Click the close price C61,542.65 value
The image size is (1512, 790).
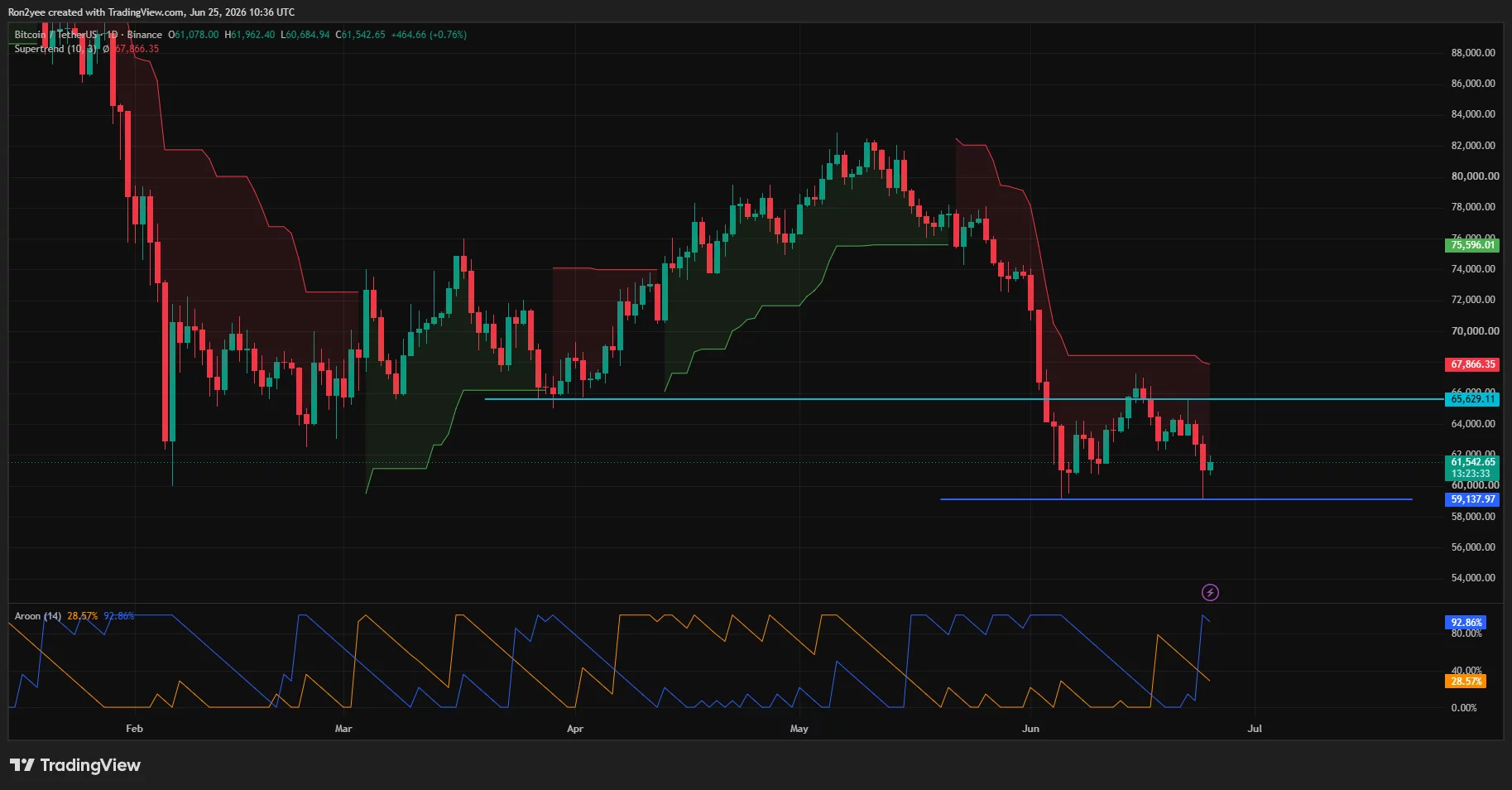360,35
